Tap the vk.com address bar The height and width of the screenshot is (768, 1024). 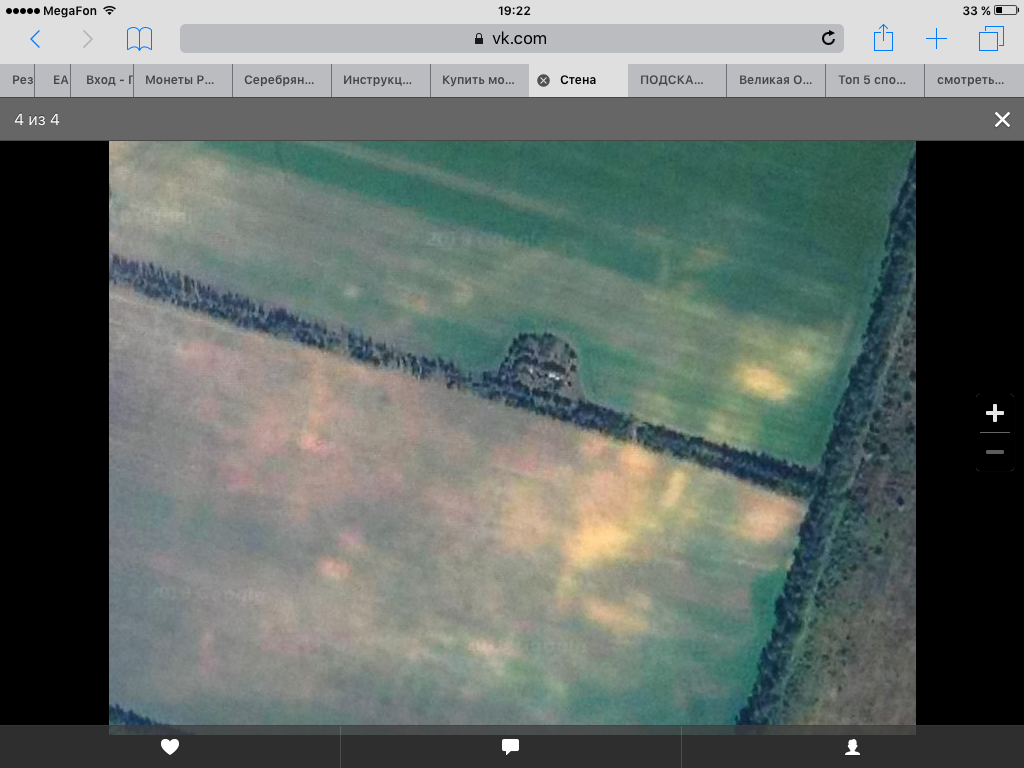[510, 39]
